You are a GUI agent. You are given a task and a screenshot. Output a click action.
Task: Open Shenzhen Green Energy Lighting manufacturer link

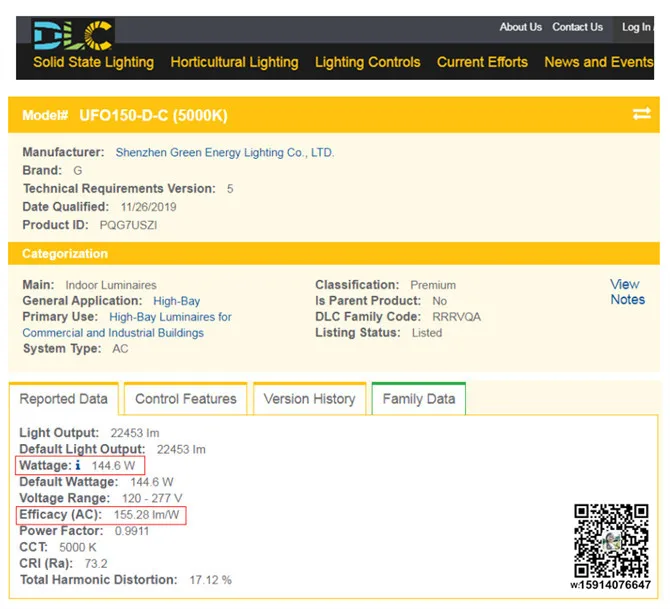(x=224, y=153)
